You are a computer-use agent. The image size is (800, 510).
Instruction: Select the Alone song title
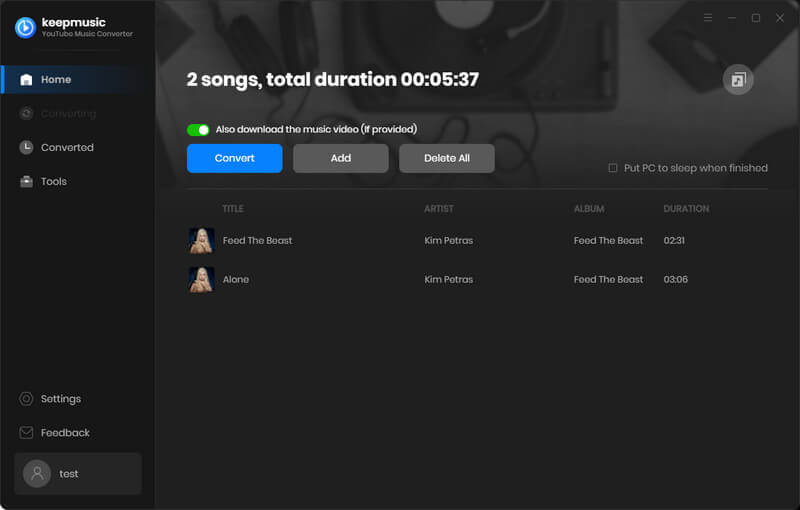236,279
